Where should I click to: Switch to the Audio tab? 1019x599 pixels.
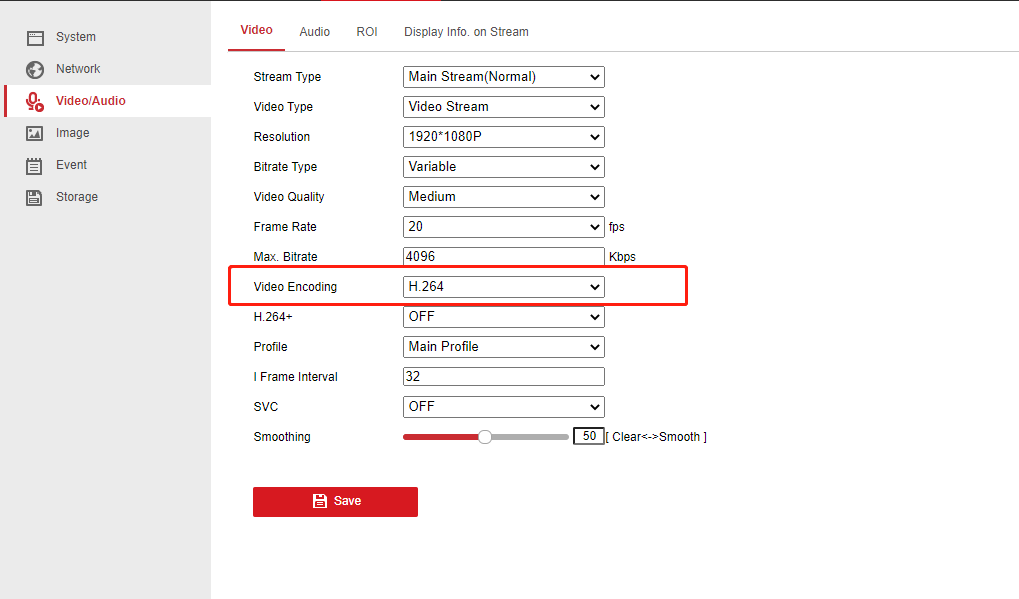click(315, 32)
